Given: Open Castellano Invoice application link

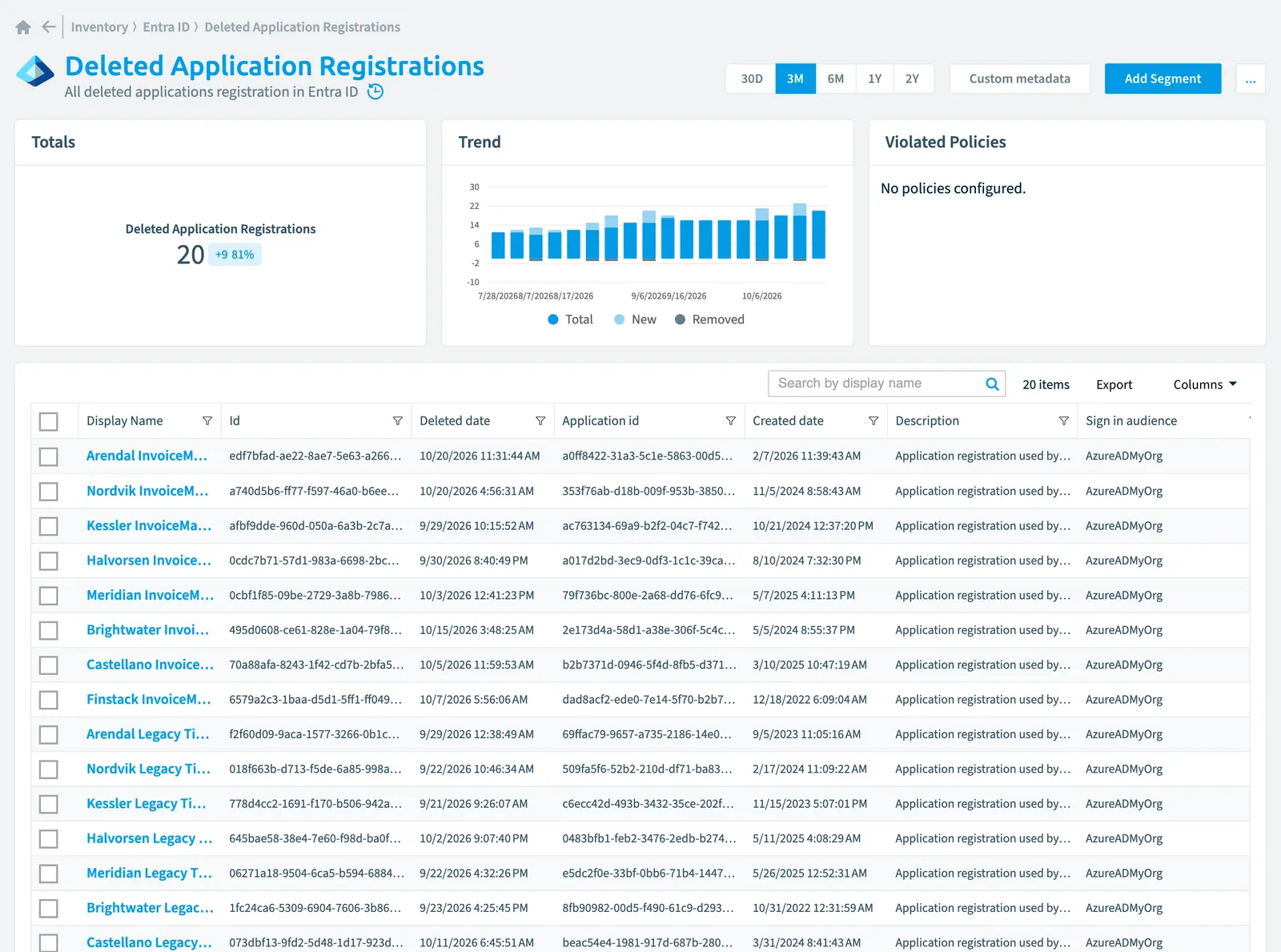Looking at the screenshot, I should coord(150,665).
